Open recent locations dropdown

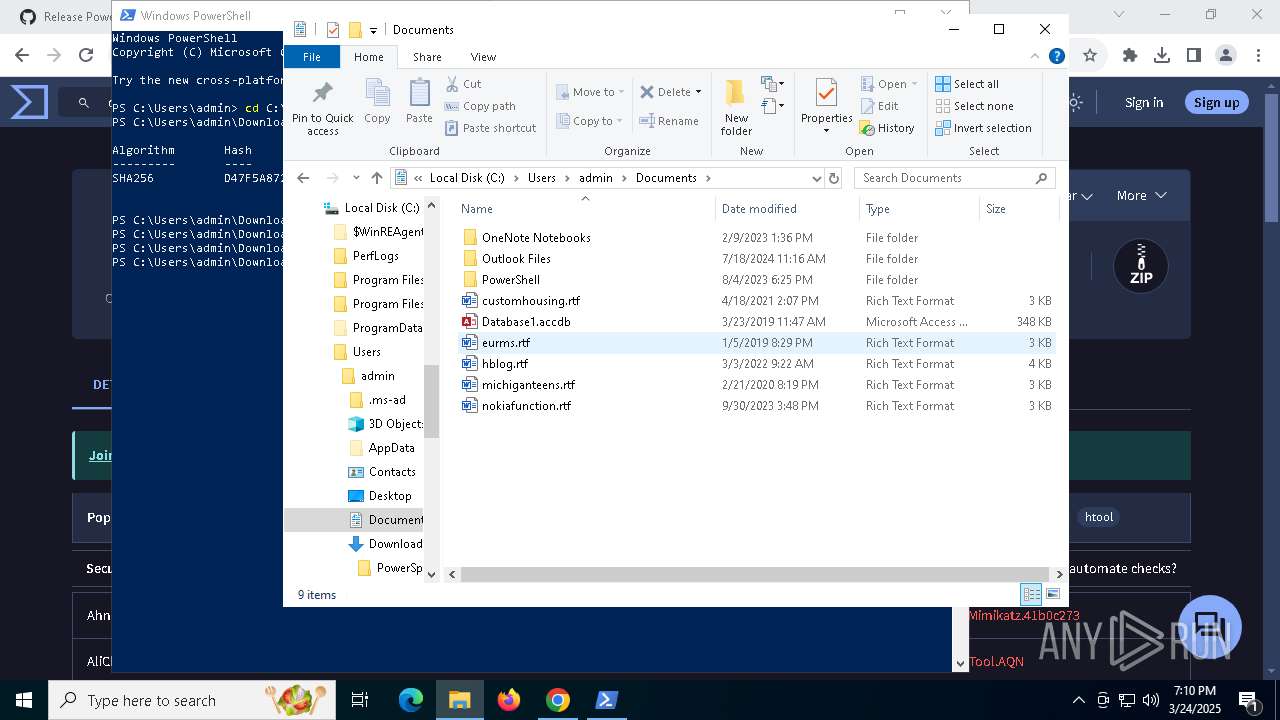[356, 178]
